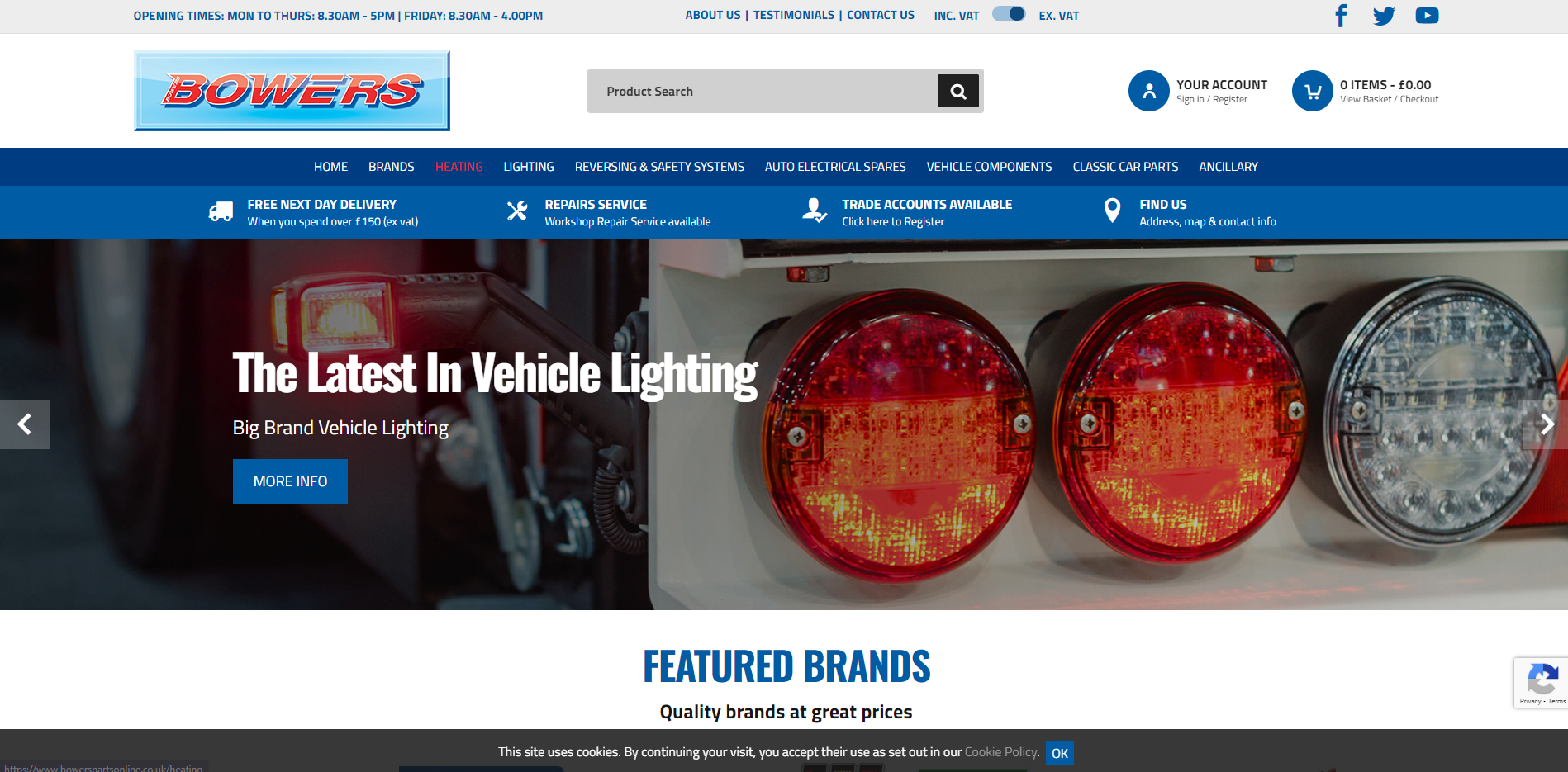
Task: Click the Find Us map pin icon
Action: click(x=1112, y=211)
